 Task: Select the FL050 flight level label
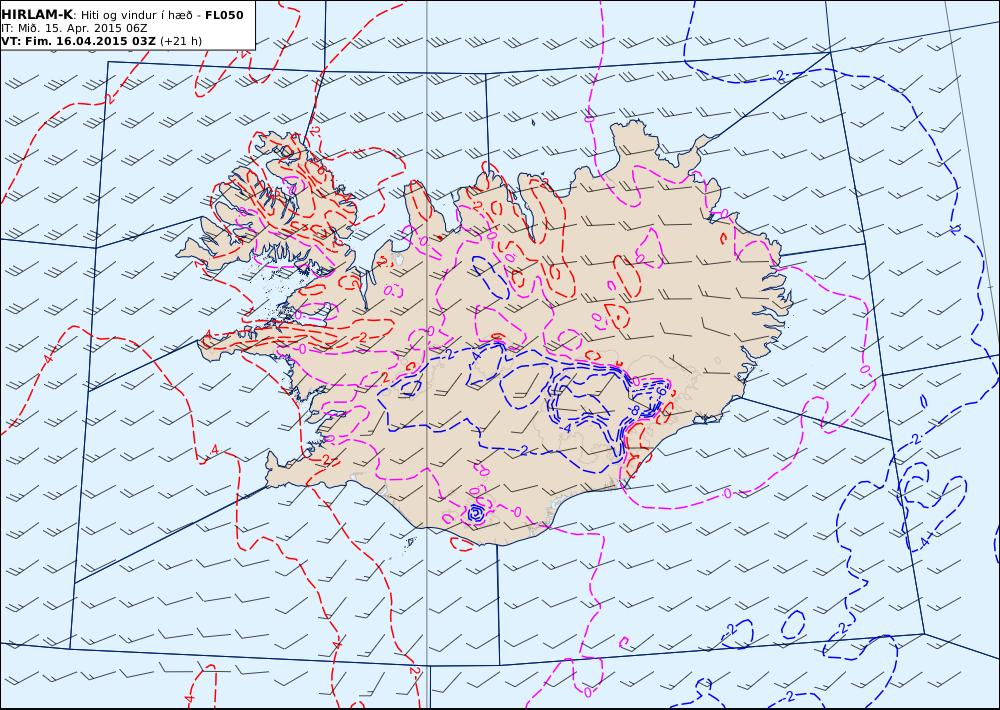(224, 15)
